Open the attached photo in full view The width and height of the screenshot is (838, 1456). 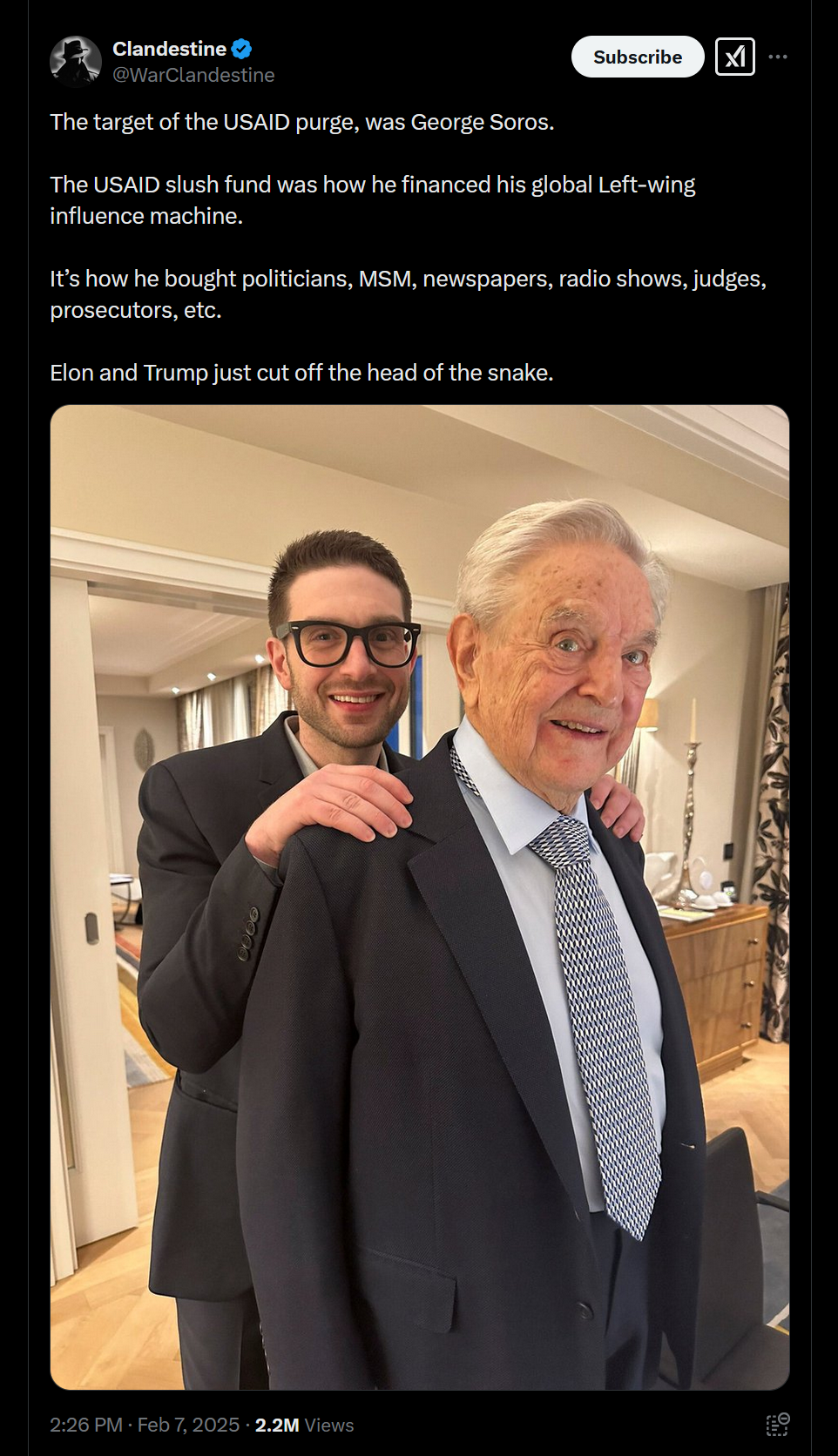(420, 897)
